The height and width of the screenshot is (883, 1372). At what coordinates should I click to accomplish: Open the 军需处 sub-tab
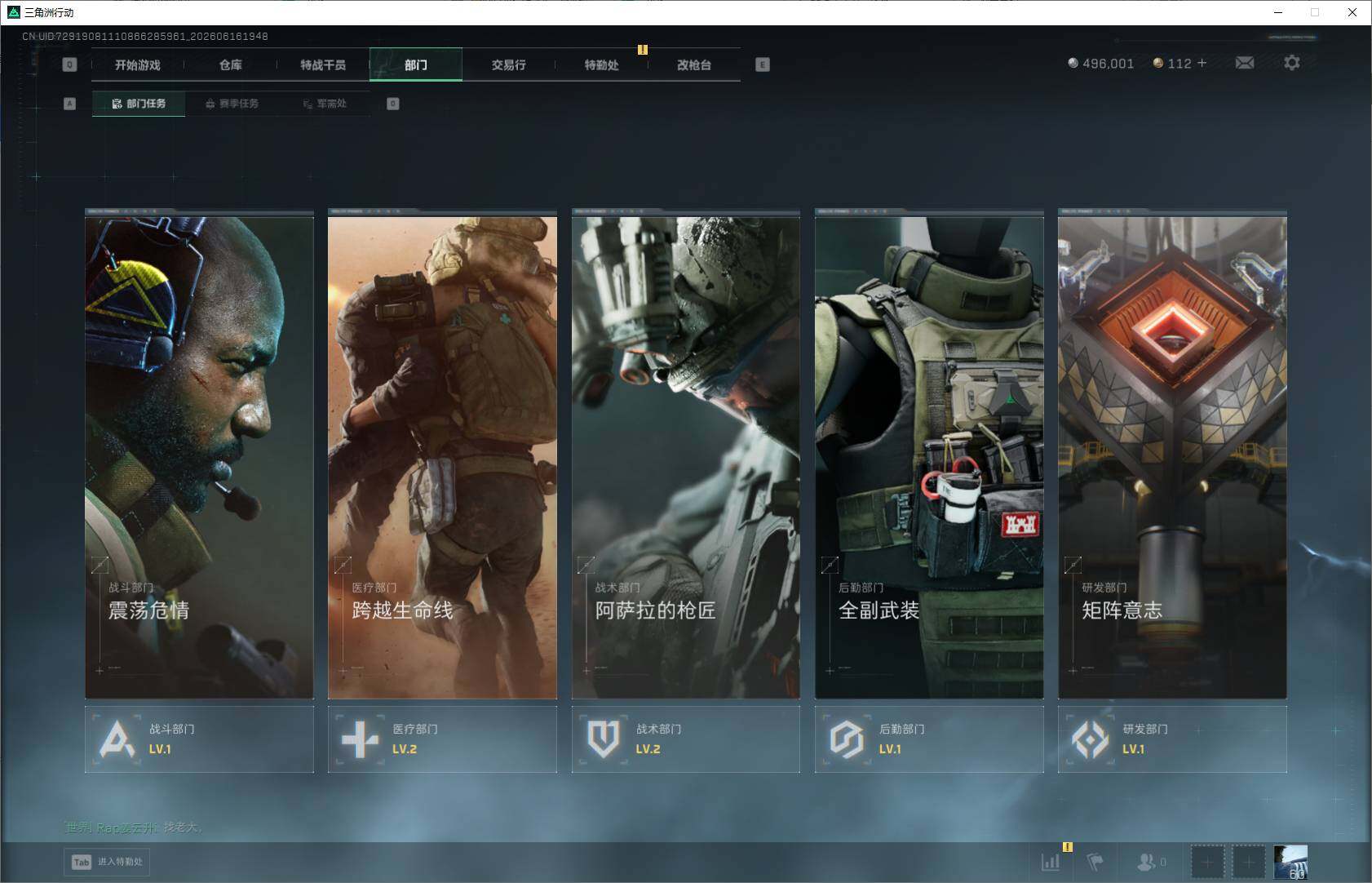(325, 104)
